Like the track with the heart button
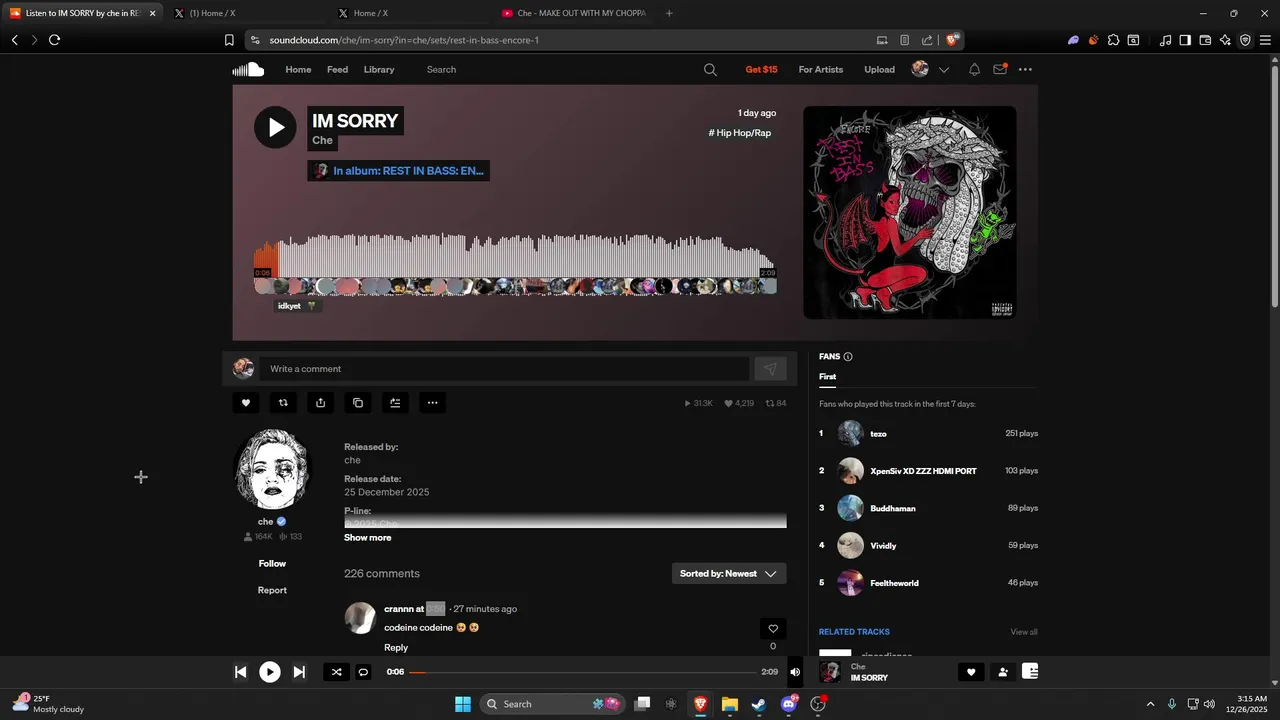 [x=246, y=403]
